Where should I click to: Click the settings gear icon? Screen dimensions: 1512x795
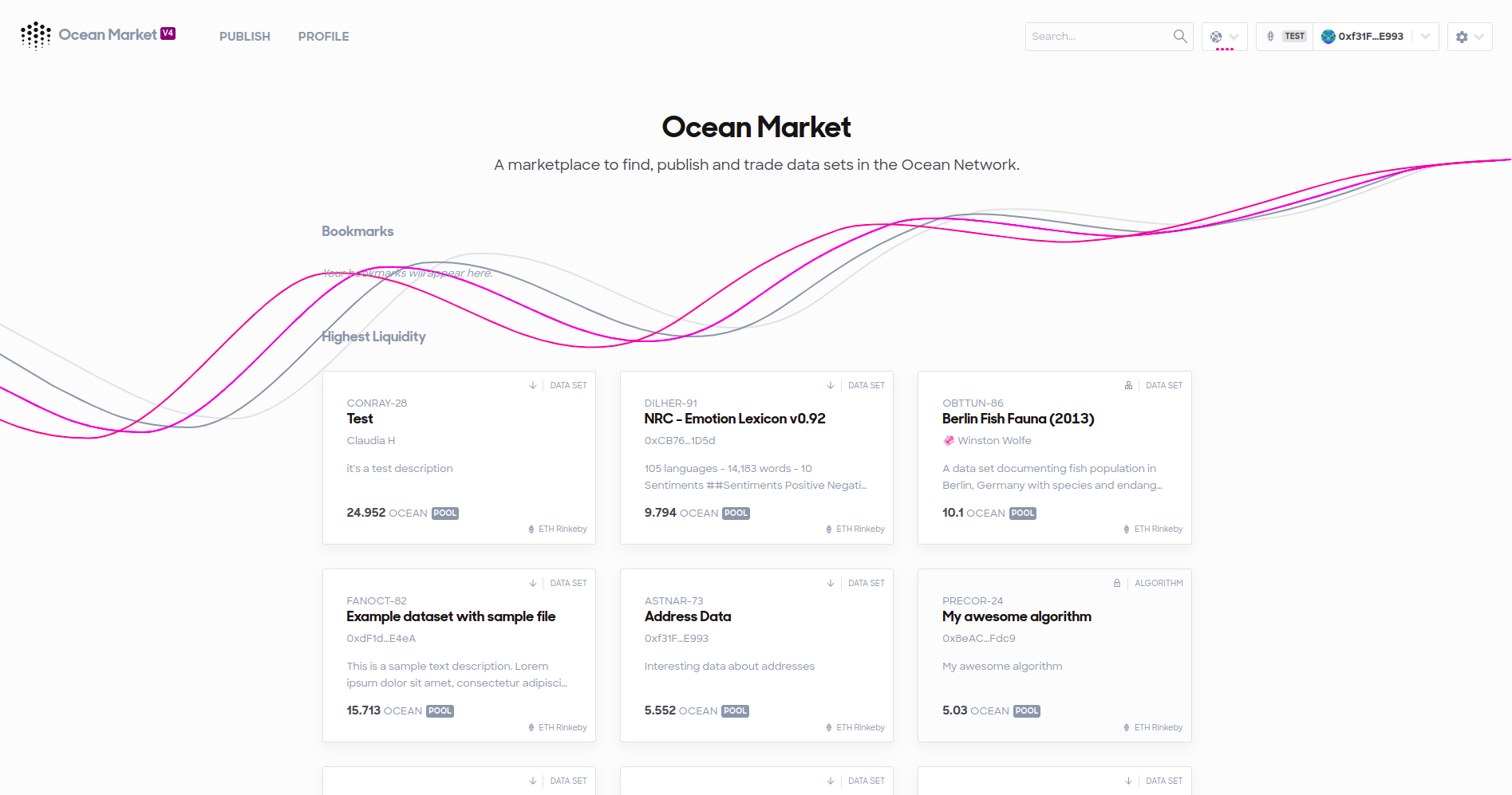pos(1462,37)
